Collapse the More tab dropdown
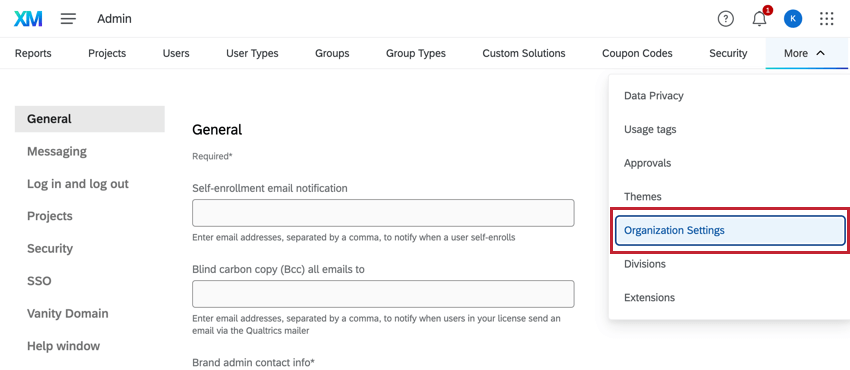This screenshot has height=370, width=850. (804, 53)
